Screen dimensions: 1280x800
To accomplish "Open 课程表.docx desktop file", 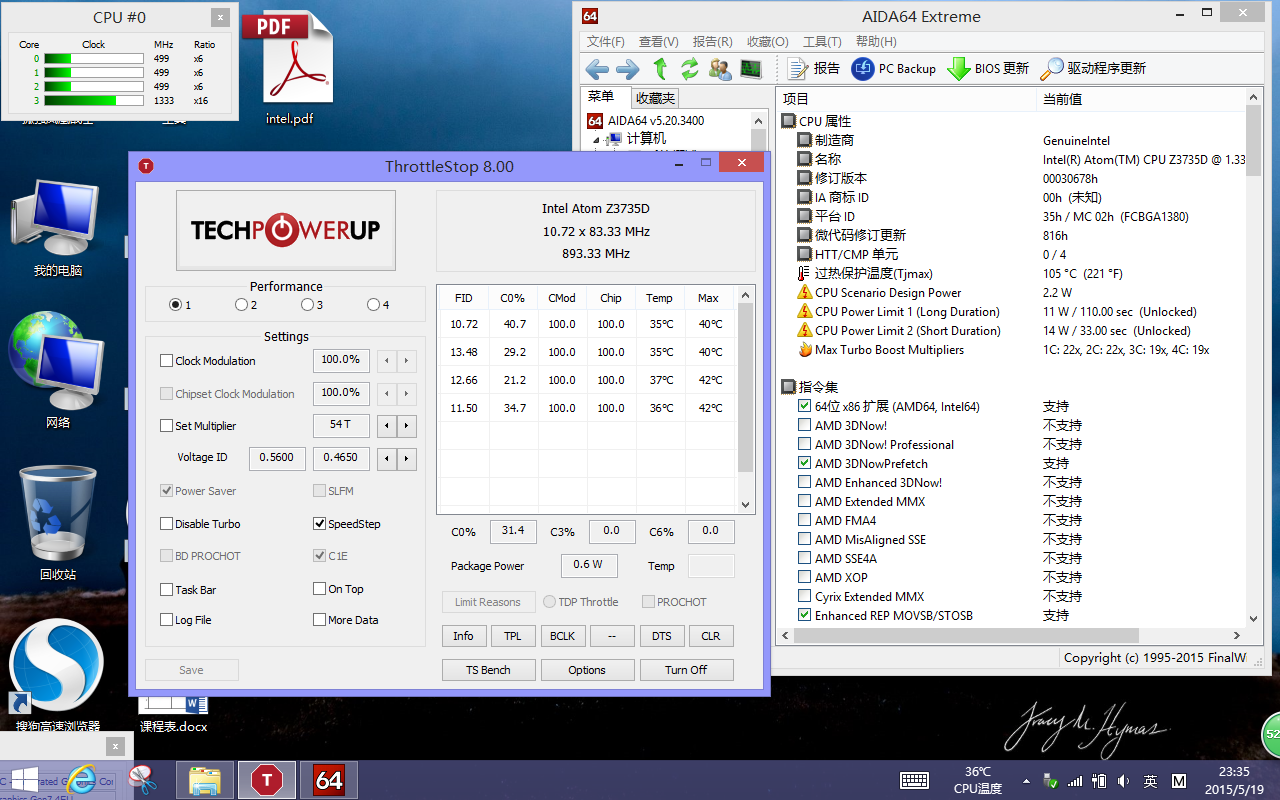I will click(x=173, y=715).
